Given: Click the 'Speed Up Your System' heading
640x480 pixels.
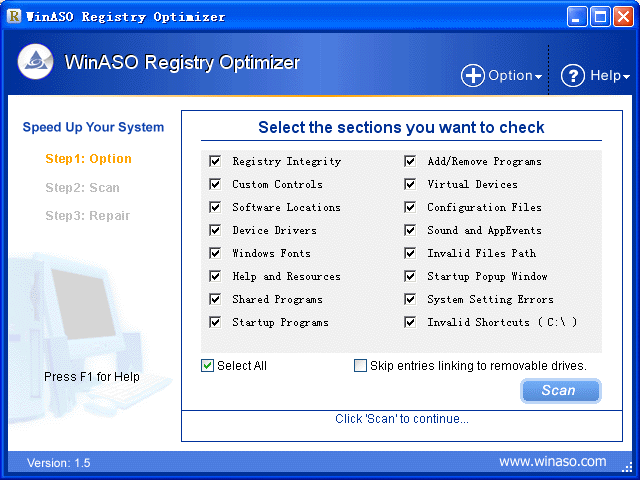Looking at the screenshot, I should tap(93, 127).
